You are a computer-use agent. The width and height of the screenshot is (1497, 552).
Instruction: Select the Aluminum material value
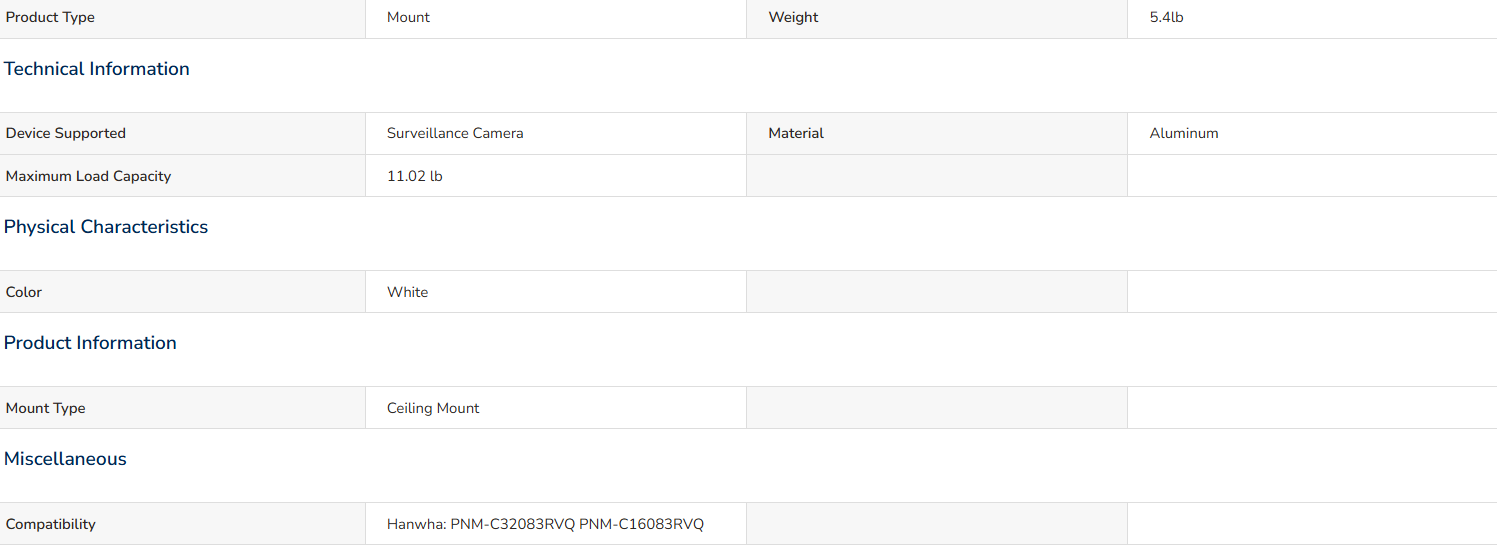point(1184,133)
